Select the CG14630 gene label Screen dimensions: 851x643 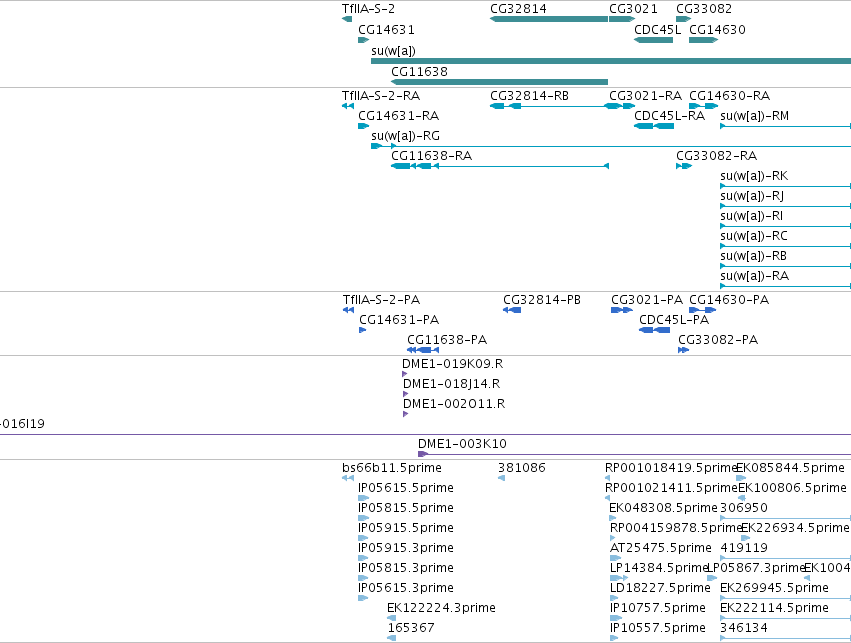click(717, 29)
